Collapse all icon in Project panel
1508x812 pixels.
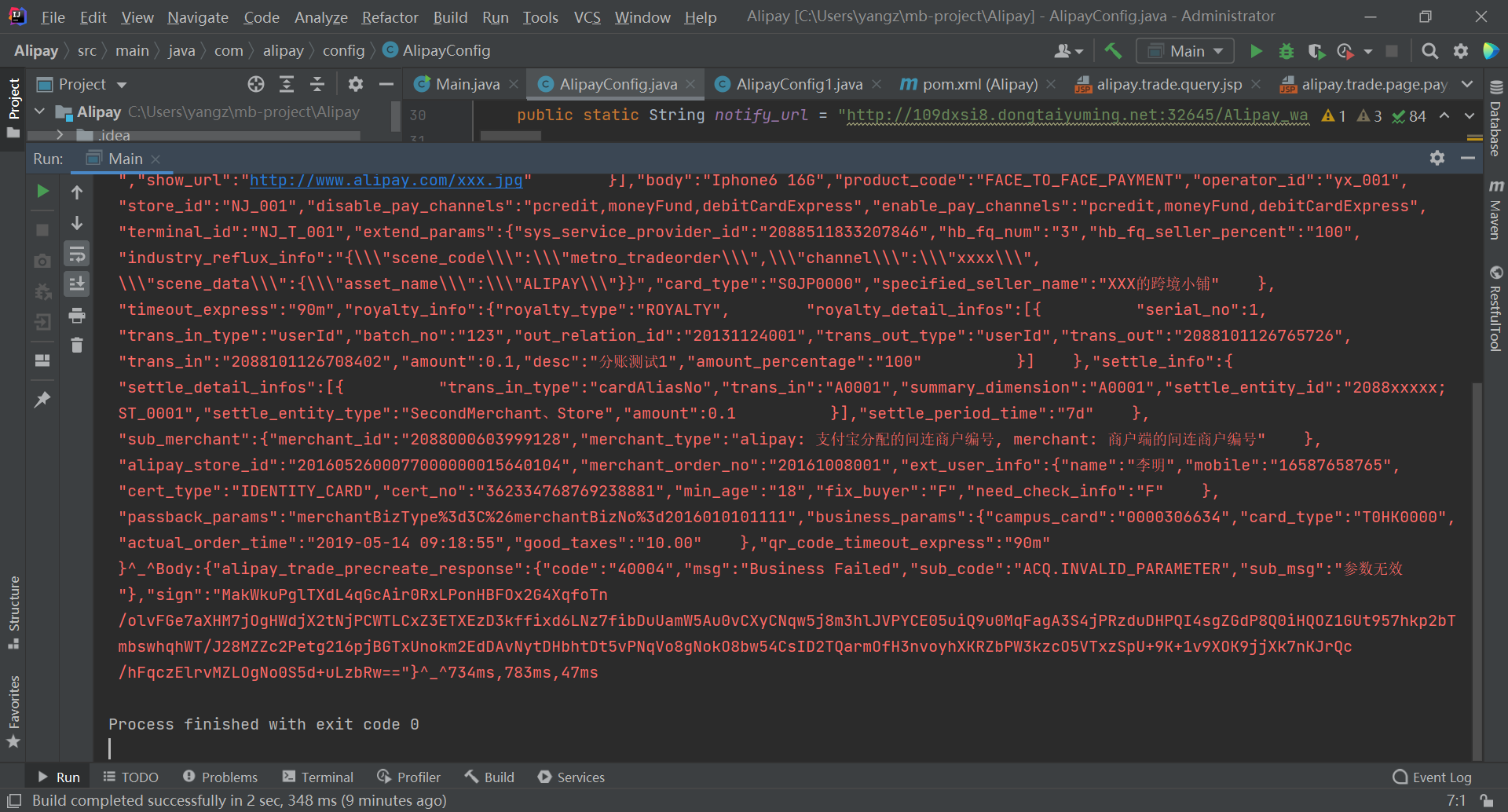[317, 84]
